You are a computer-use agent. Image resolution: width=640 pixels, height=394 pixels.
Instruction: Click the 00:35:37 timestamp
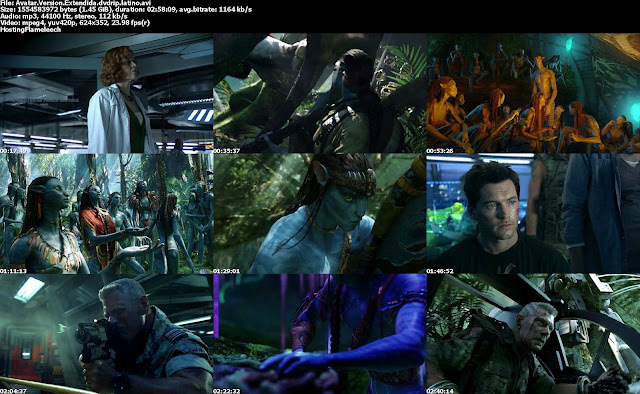[x=227, y=151]
